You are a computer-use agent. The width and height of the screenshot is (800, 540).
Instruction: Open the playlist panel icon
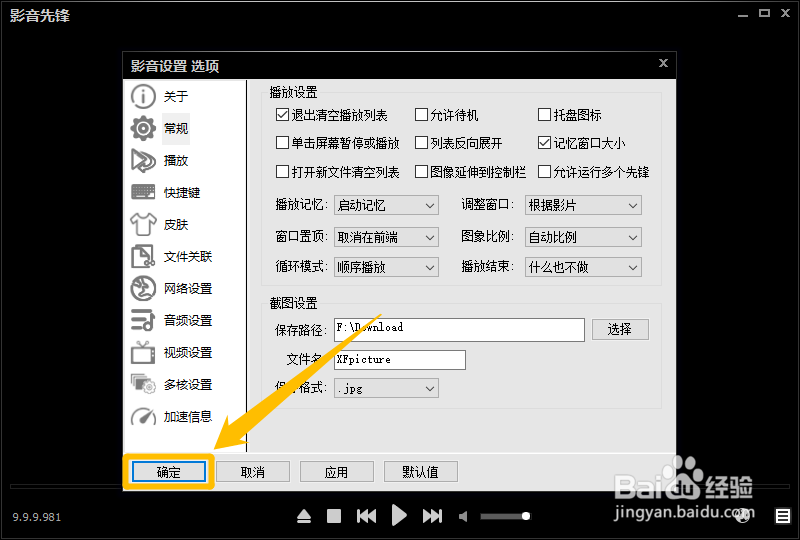click(x=783, y=516)
